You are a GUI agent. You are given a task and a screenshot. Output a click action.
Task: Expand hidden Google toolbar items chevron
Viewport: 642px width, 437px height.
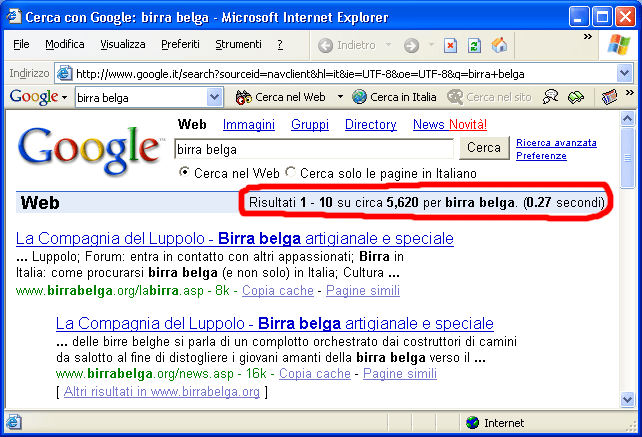click(x=629, y=93)
